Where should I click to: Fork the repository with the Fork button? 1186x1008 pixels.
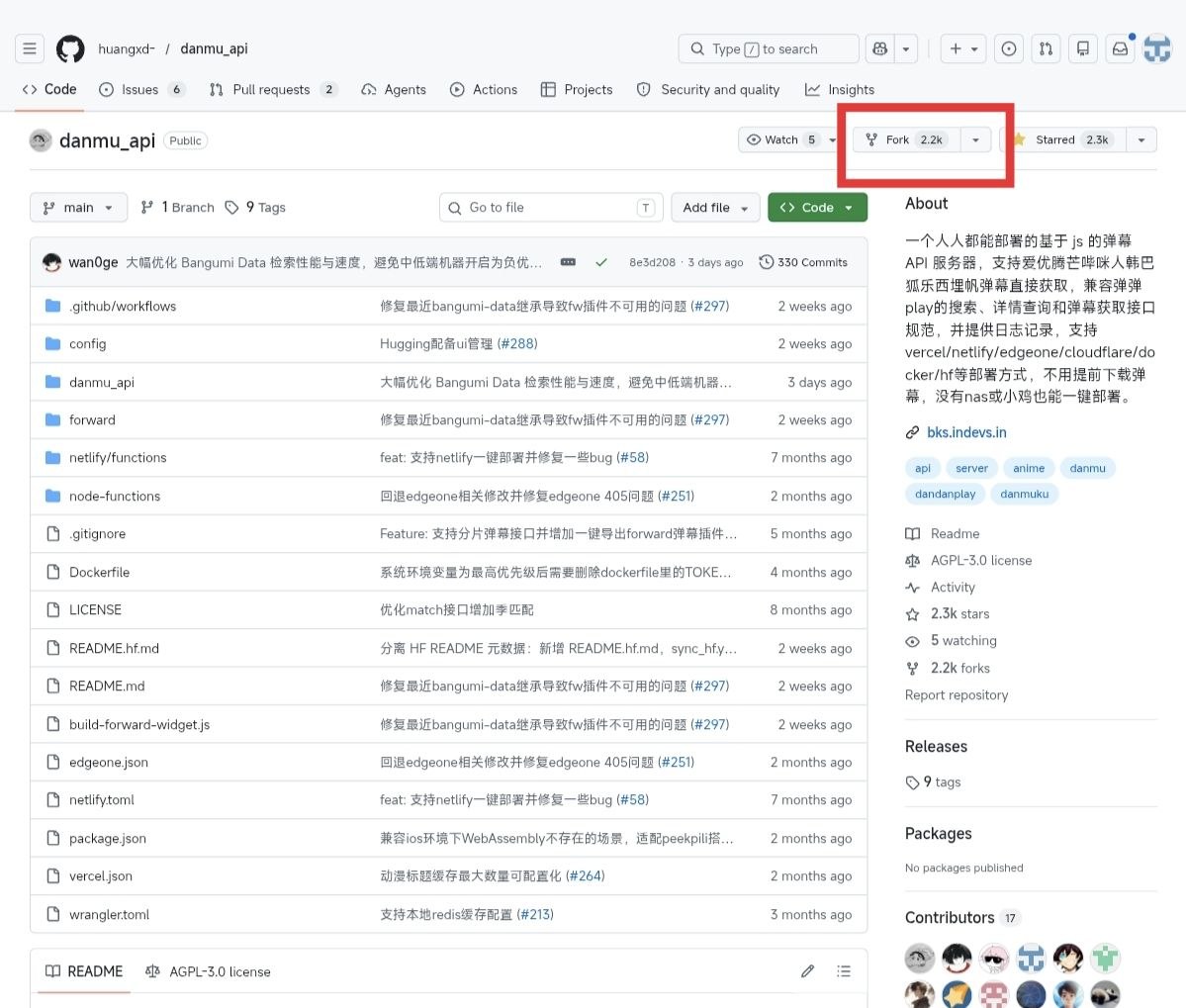pyautogui.click(x=907, y=139)
